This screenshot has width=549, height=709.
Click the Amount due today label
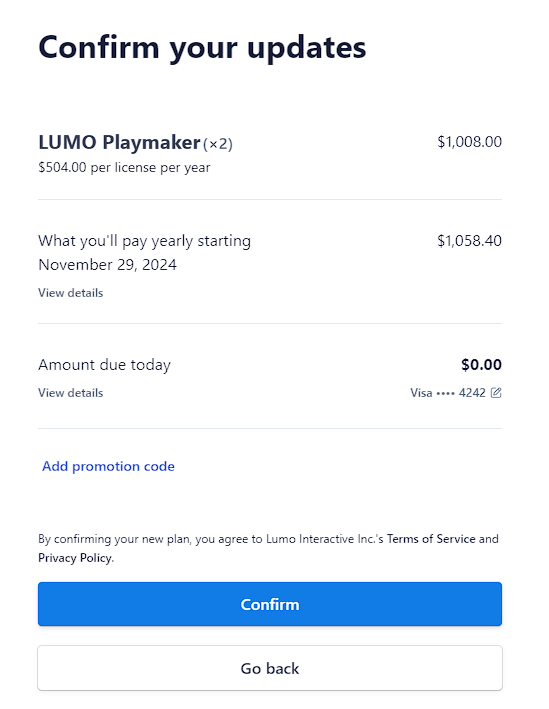(x=104, y=365)
